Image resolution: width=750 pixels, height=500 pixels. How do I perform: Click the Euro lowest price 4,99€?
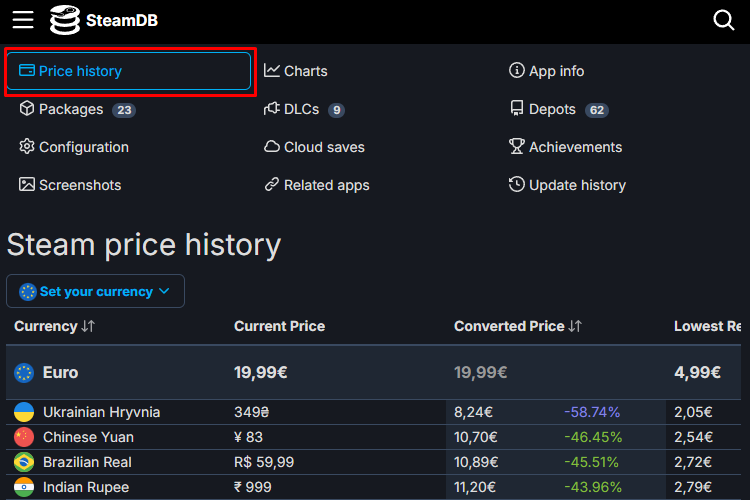[697, 372]
